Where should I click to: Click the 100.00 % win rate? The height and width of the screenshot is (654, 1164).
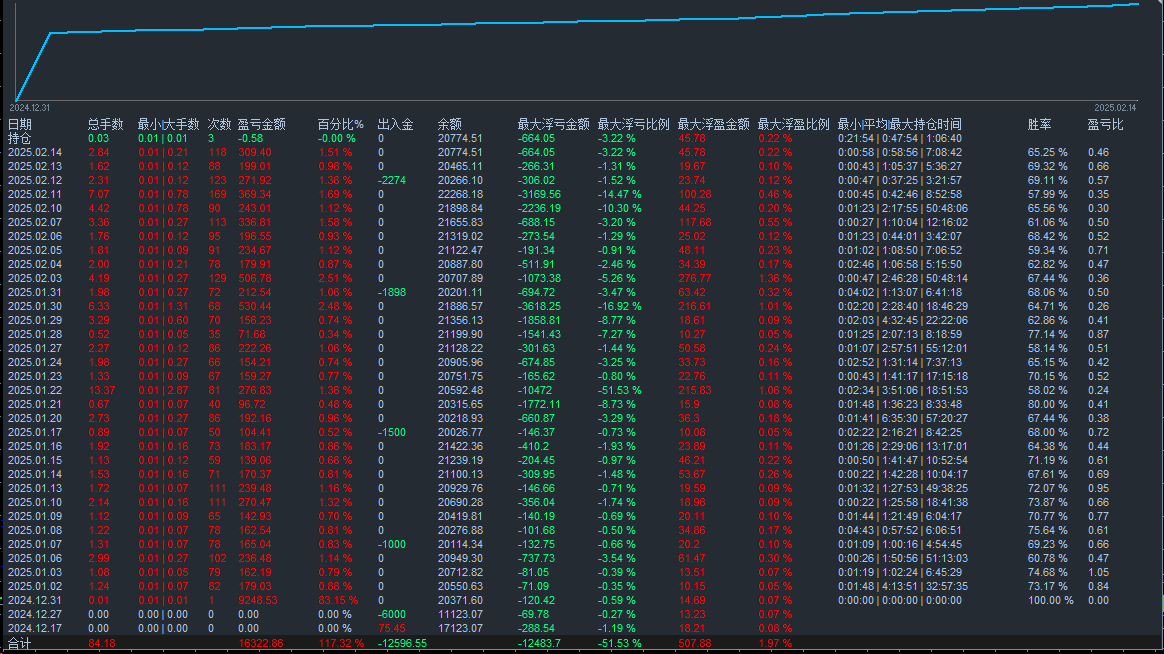click(x=1050, y=601)
